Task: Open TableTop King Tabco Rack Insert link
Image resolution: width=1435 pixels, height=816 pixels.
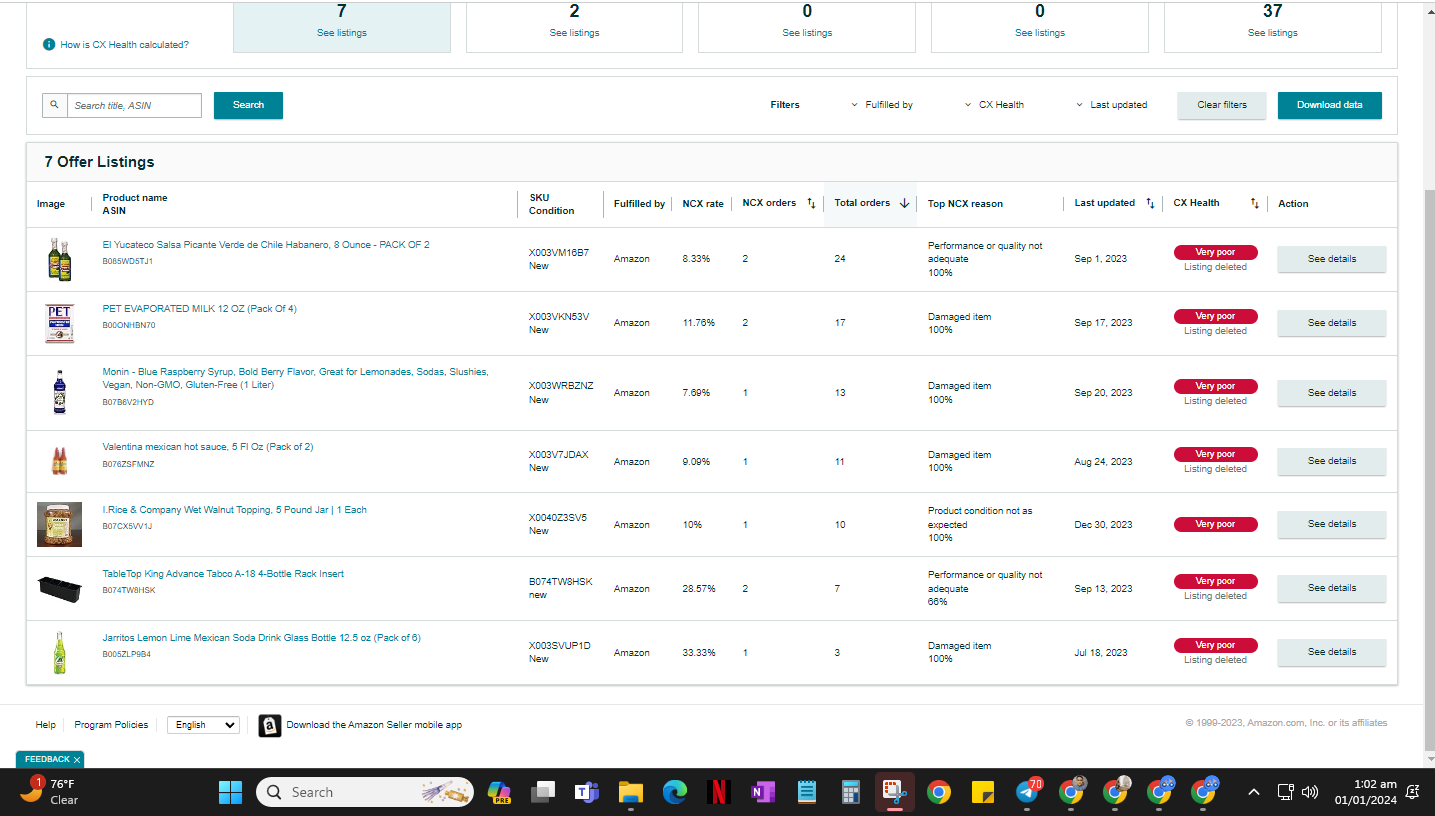Action: (223, 574)
